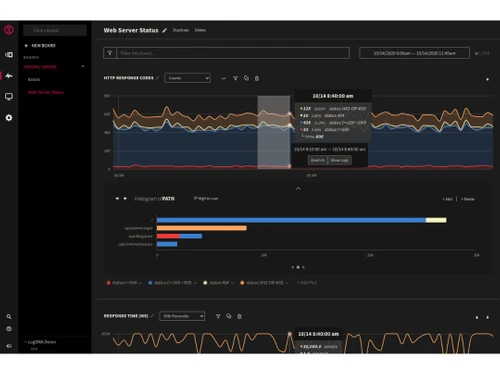
Task: Collapse the Heroku Server boards group
Action: (x=83, y=66)
